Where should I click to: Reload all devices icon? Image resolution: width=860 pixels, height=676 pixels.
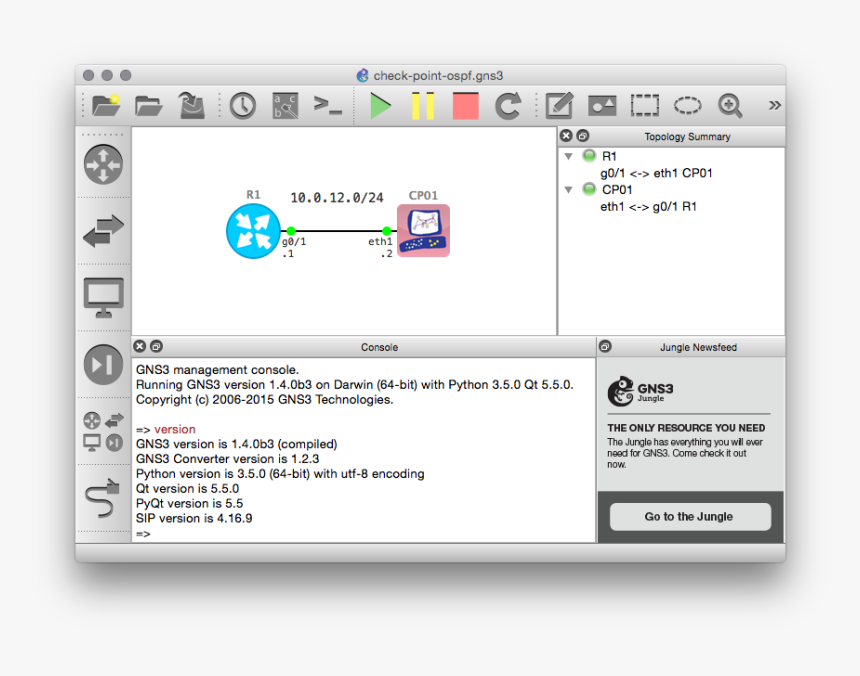coord(508,105)
